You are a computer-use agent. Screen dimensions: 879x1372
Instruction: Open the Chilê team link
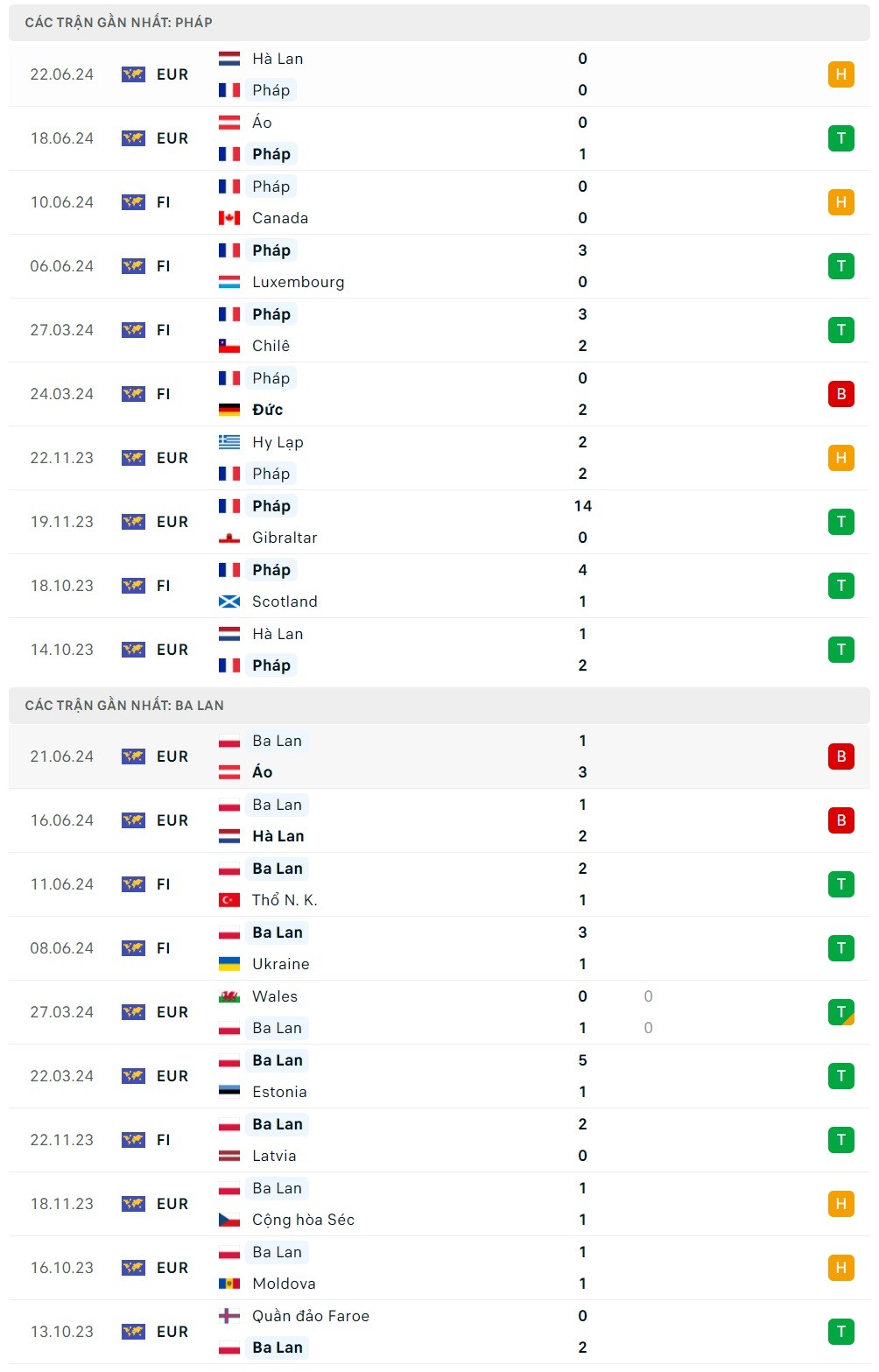coord(271,346)
